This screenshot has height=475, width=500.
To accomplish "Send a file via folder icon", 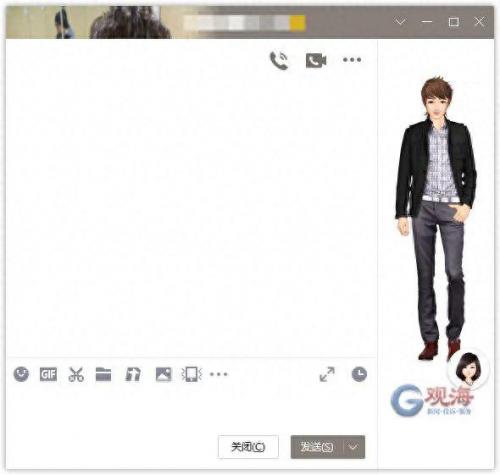I will [x=103, y=374].
